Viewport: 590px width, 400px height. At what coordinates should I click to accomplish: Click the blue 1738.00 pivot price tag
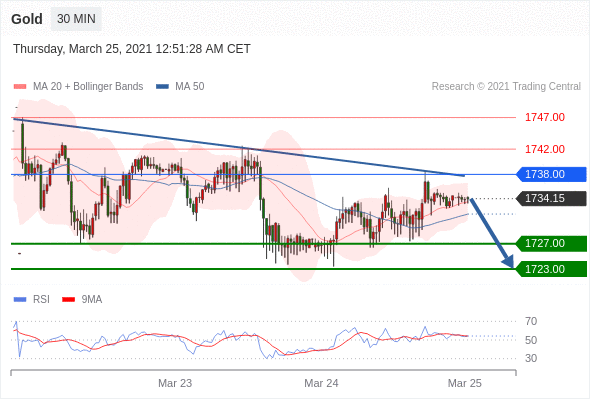click(551, 174)
